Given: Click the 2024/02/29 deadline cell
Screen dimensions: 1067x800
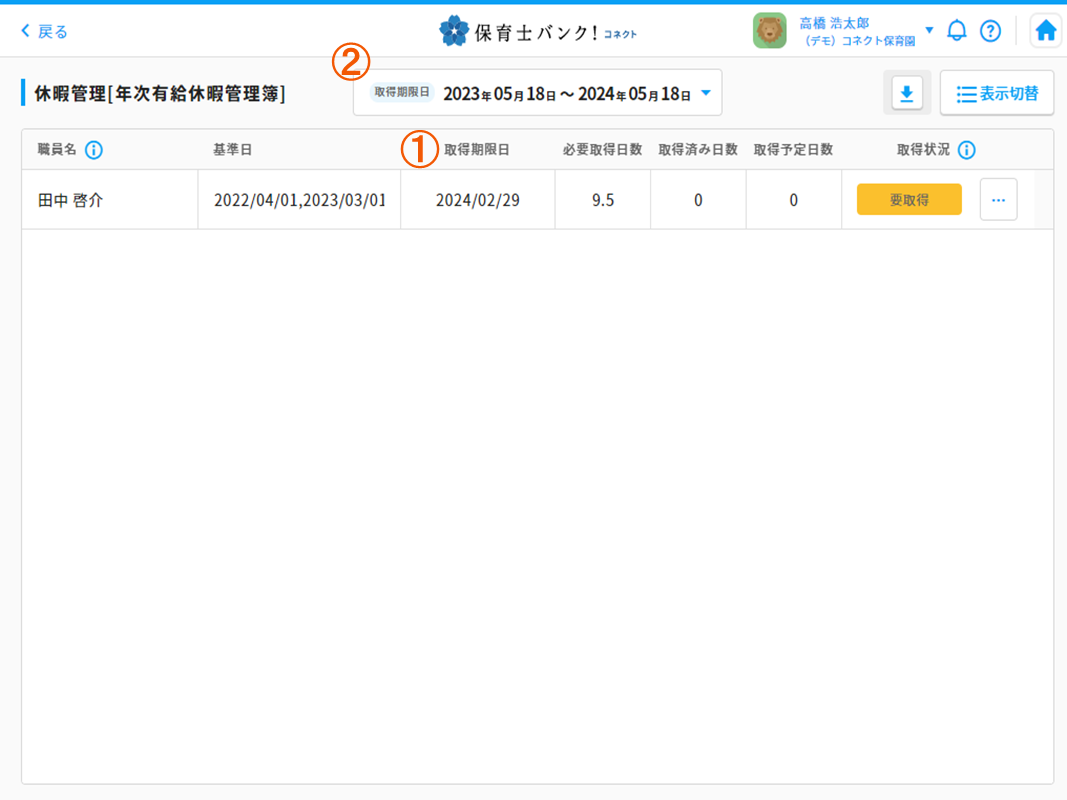Looking at the screenshot, I should click(x=477, y=200).
